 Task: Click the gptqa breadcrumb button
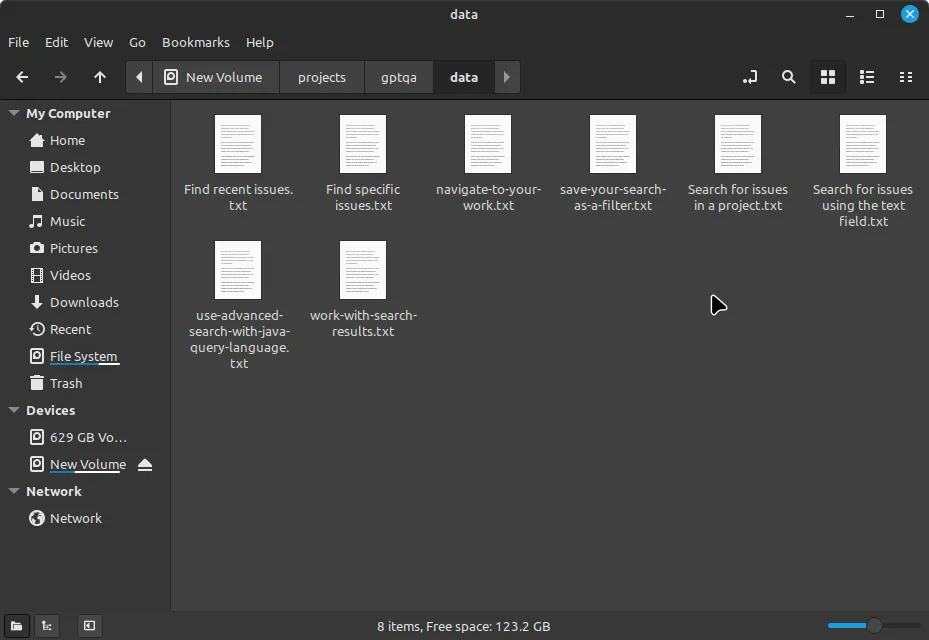(398, 77)
